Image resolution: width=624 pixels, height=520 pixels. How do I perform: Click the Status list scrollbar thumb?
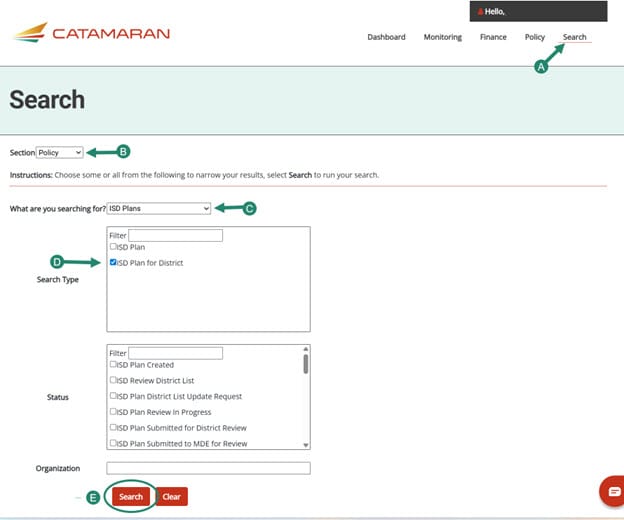click(306, 364)
